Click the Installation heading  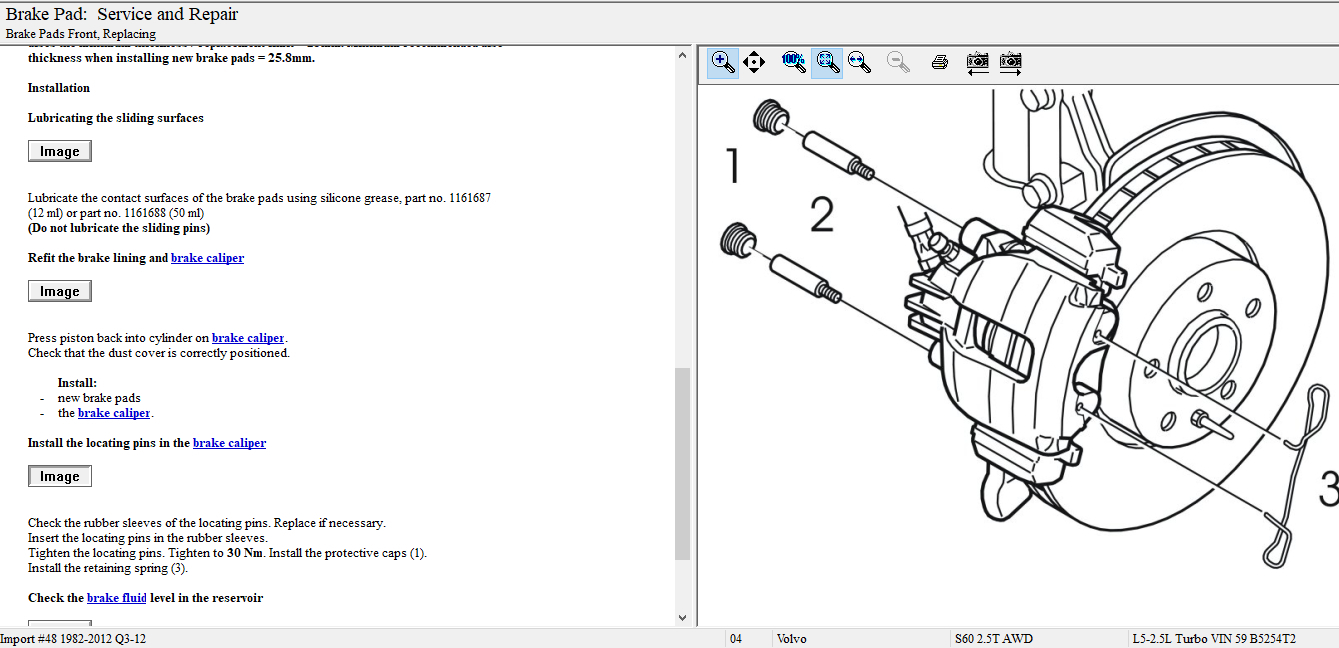[59, 88]
